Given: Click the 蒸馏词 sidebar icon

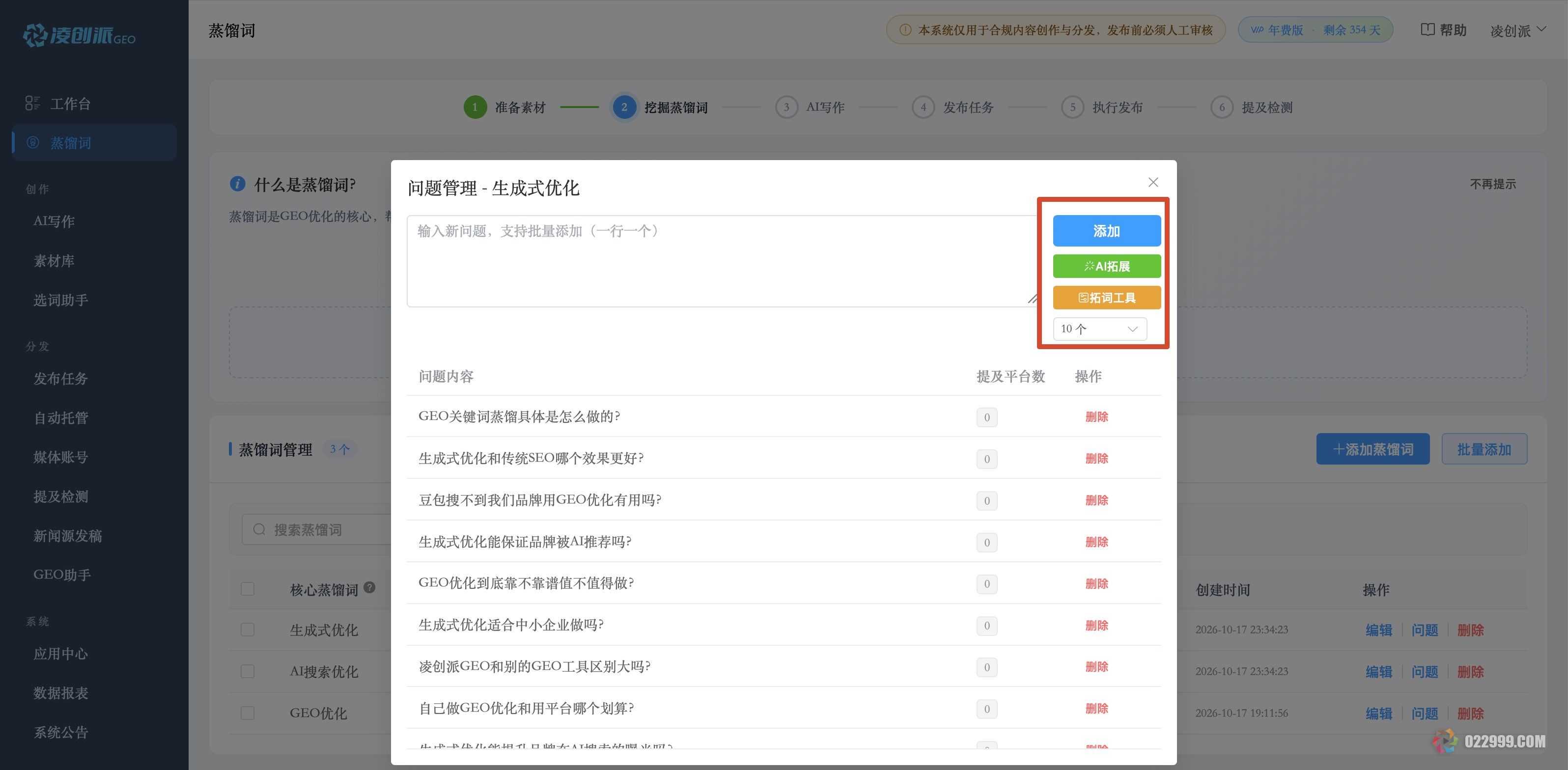Looking at the screenshot, I should click(x=33, y=142).
